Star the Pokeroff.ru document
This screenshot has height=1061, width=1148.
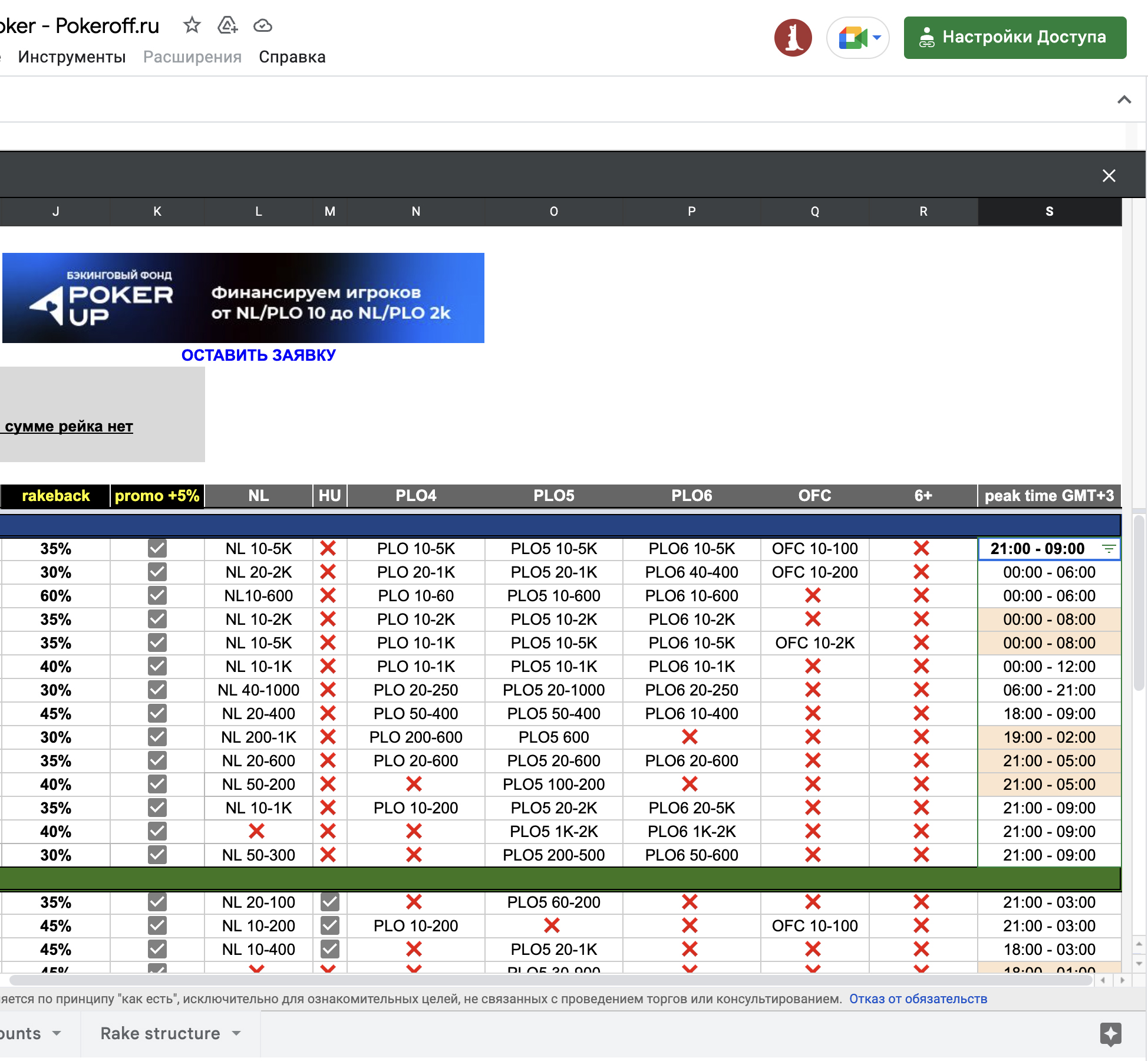coord(192,25)
